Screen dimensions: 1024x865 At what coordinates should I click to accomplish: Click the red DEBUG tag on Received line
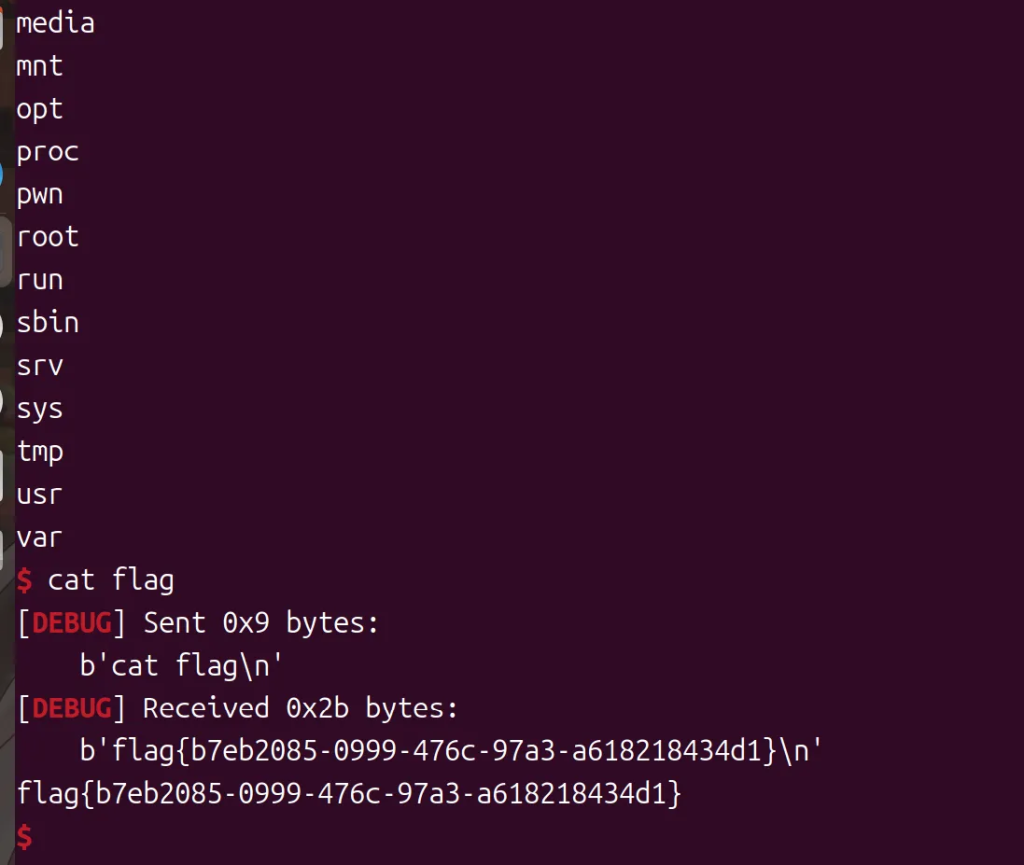click(72, 709)
